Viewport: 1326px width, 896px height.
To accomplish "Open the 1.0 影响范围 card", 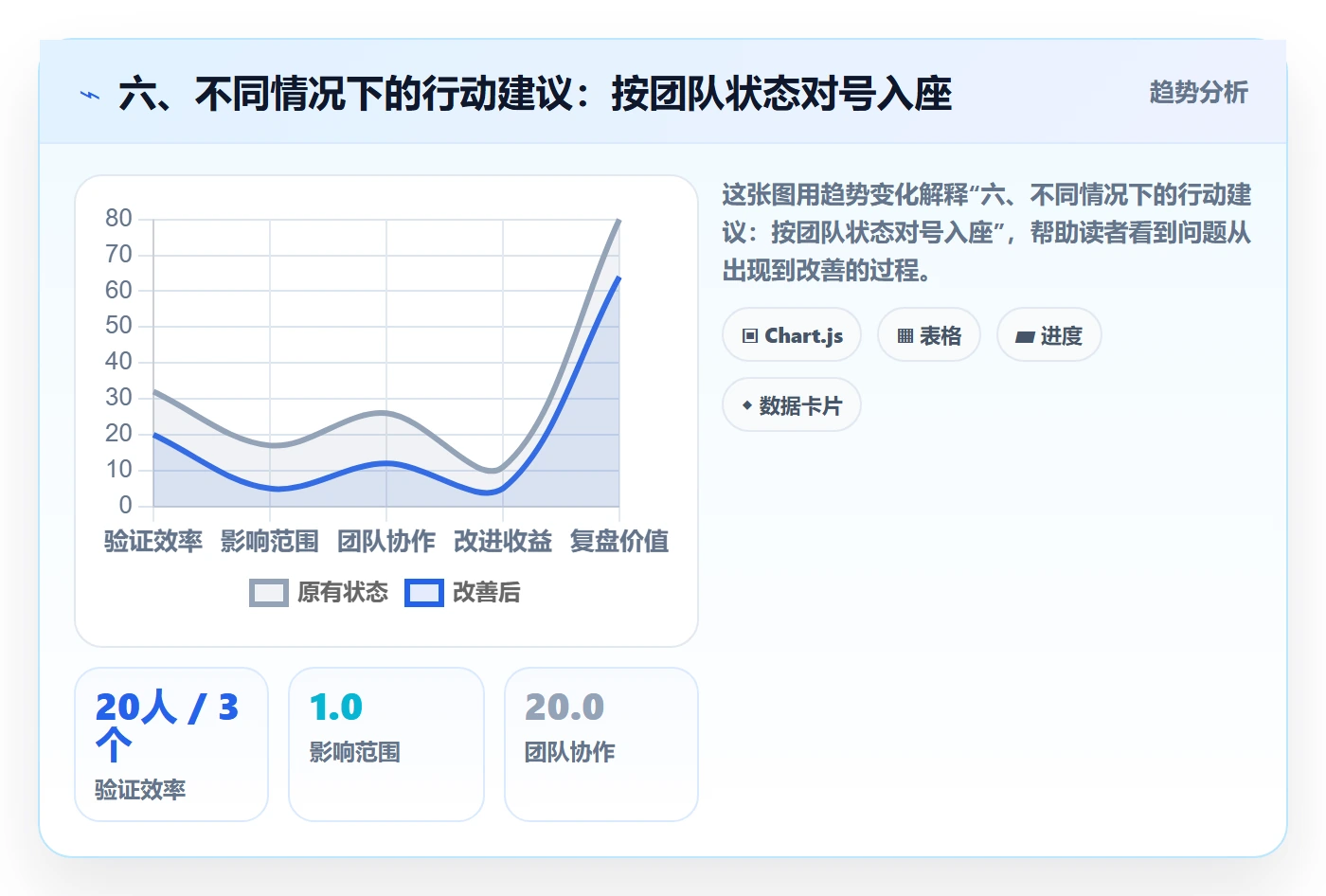I will [x=386, y=744].
